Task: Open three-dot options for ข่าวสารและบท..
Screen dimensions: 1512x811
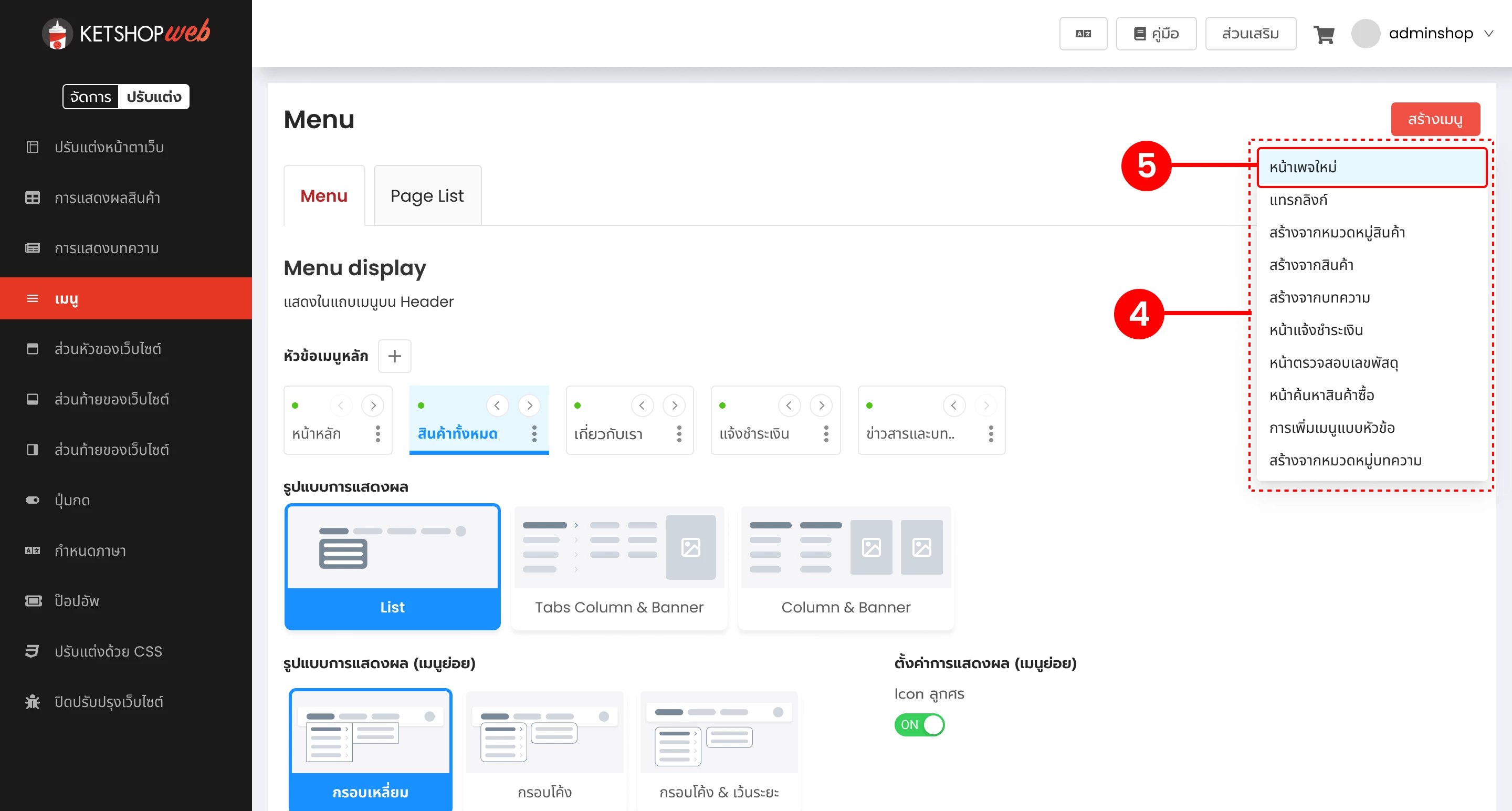Action: [991, 433]
